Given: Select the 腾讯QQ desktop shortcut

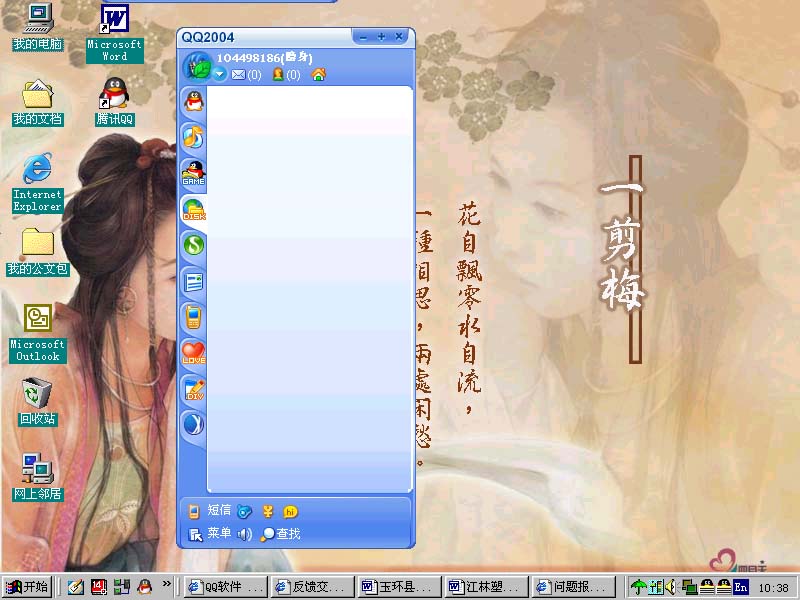Looking at the screenshot, I should (x=115, y=102).
